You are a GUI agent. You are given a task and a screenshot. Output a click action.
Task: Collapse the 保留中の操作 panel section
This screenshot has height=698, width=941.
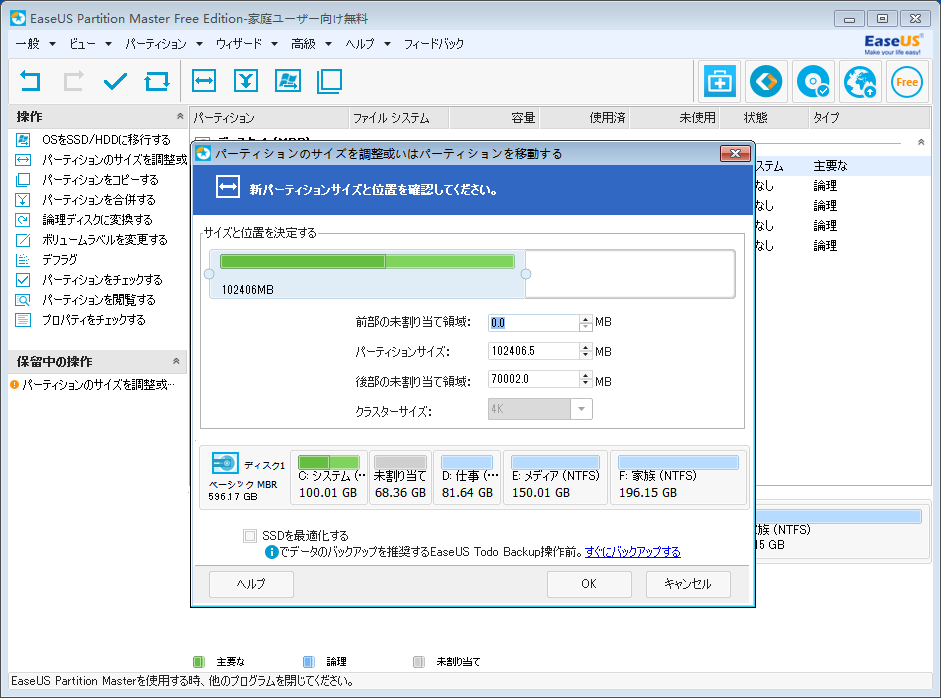pos(176,361)
